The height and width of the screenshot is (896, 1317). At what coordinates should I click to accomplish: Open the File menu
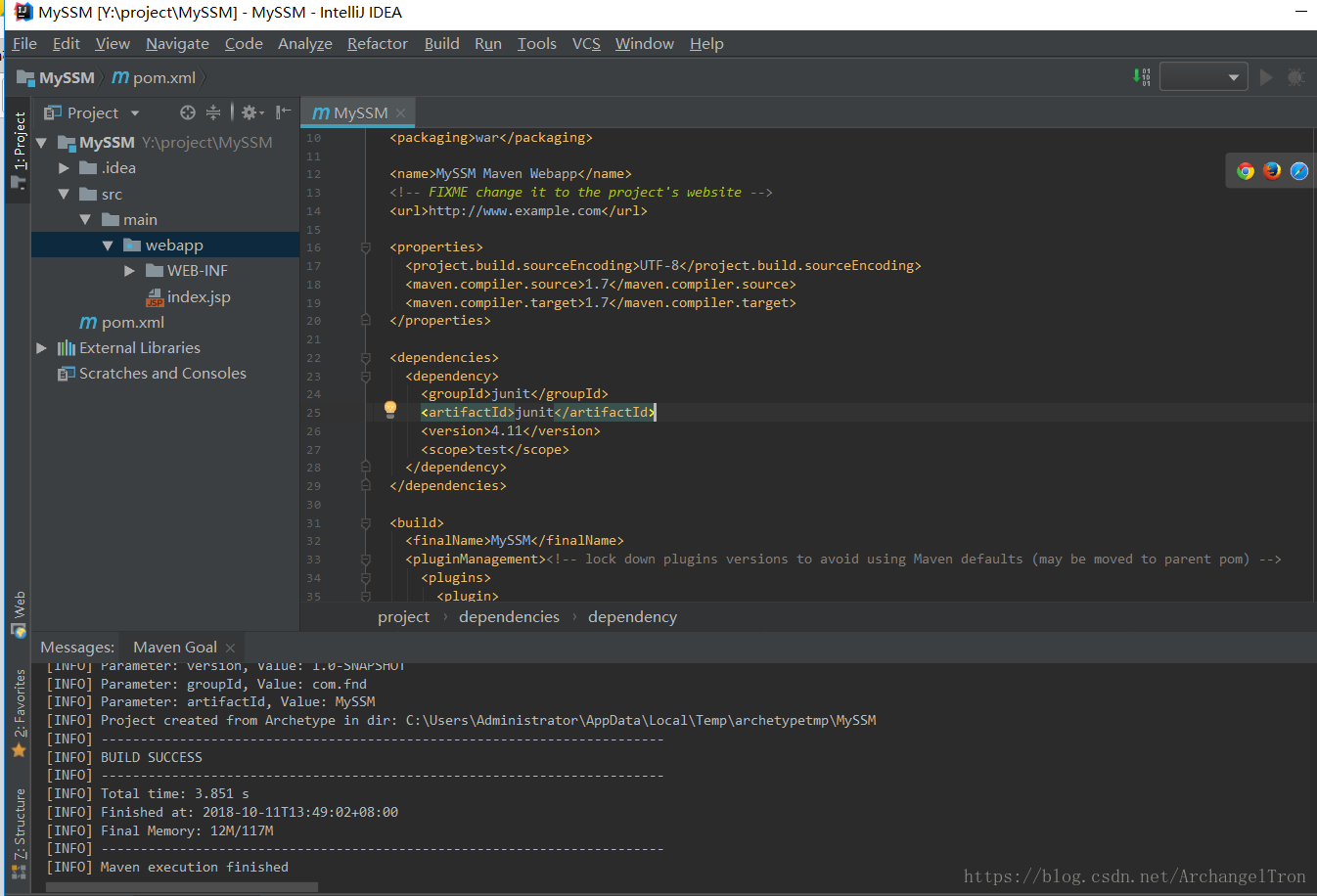point(24,43)
